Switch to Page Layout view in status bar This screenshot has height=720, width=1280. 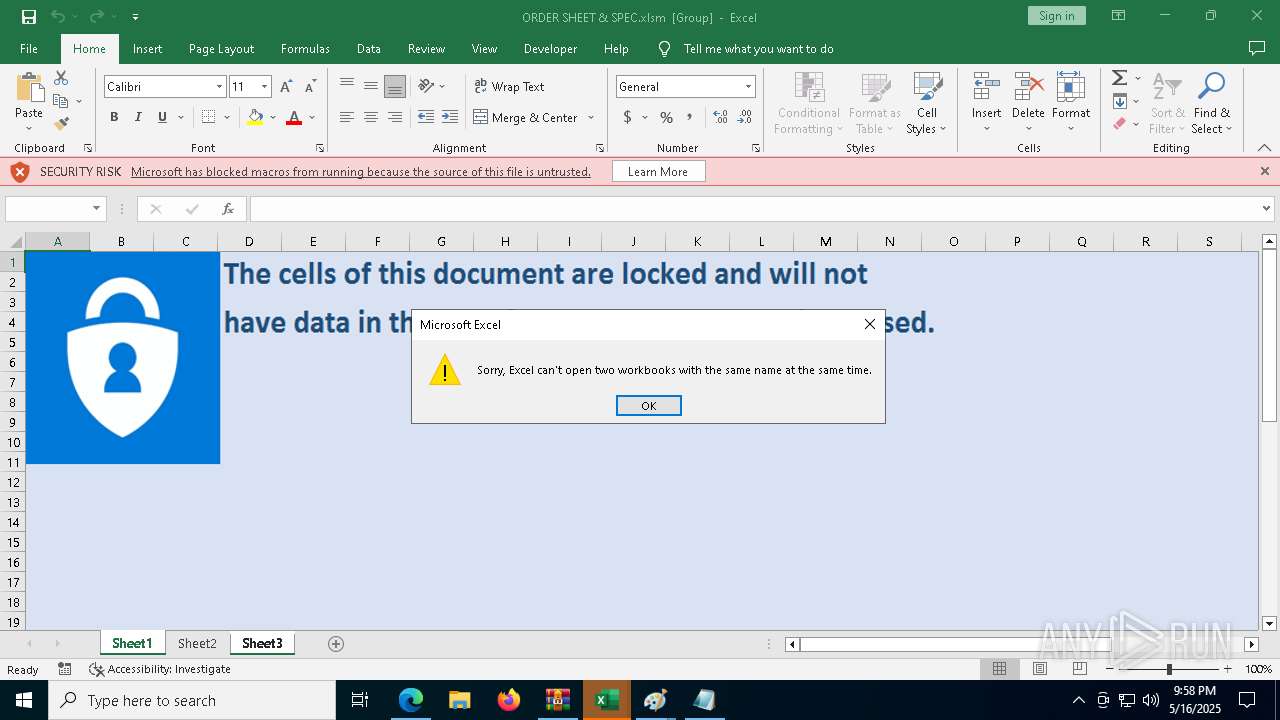tap(1040, 669)
